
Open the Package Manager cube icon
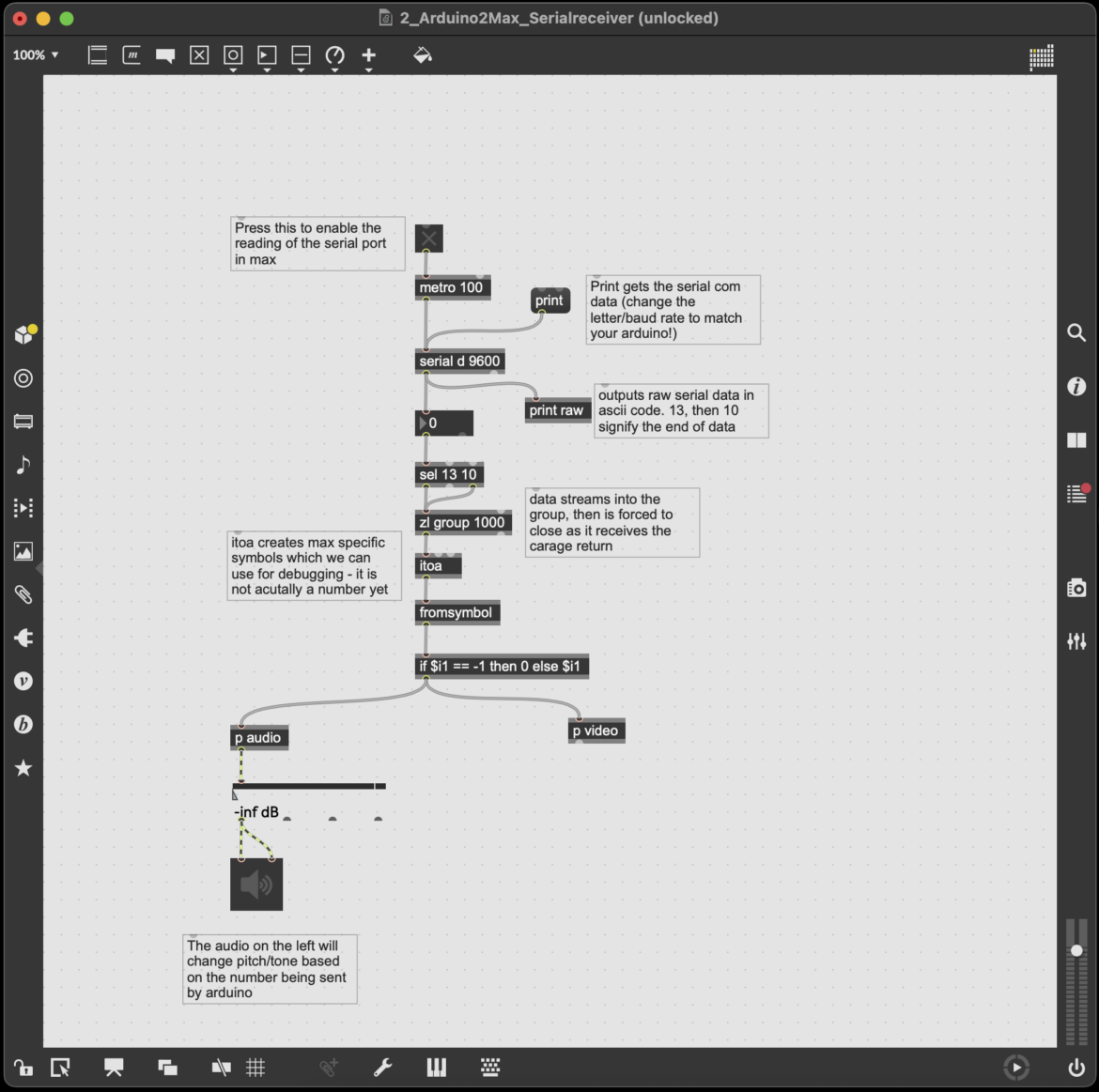[x=23, y=333]
